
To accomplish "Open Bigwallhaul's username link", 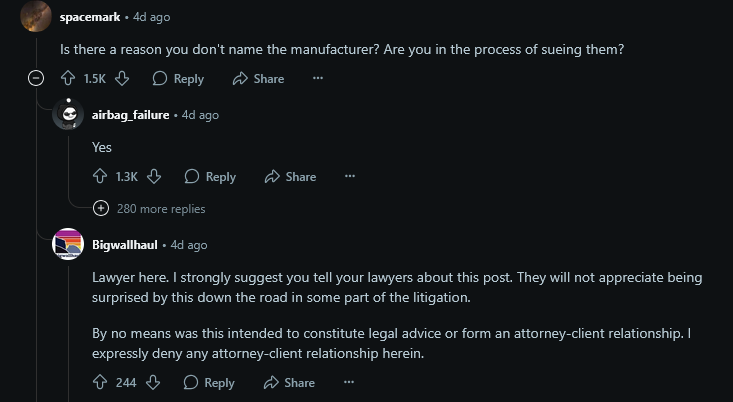I will [x=125, y=244].
